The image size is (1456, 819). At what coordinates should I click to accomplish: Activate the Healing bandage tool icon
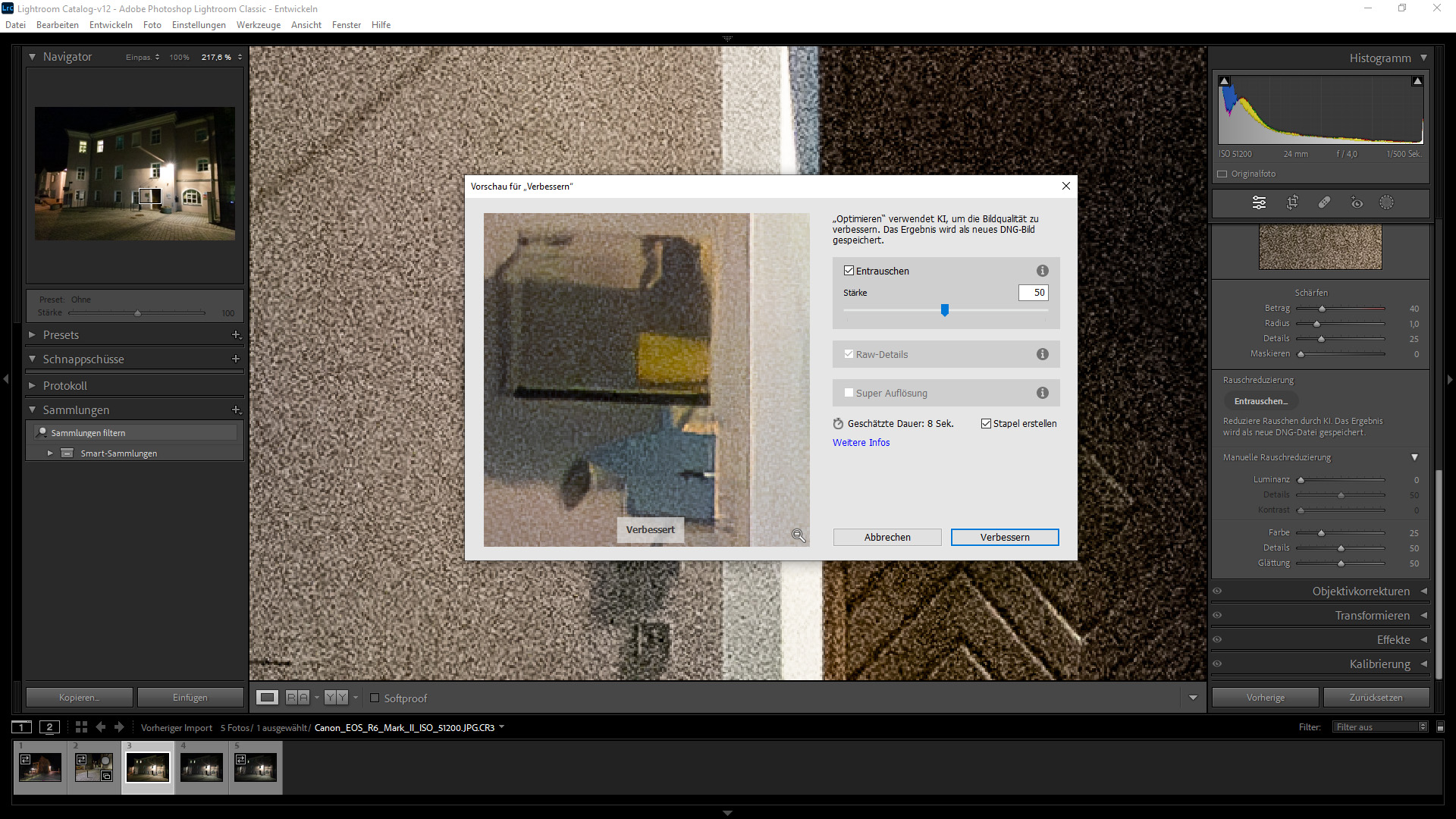click(x=1324, y=202)
